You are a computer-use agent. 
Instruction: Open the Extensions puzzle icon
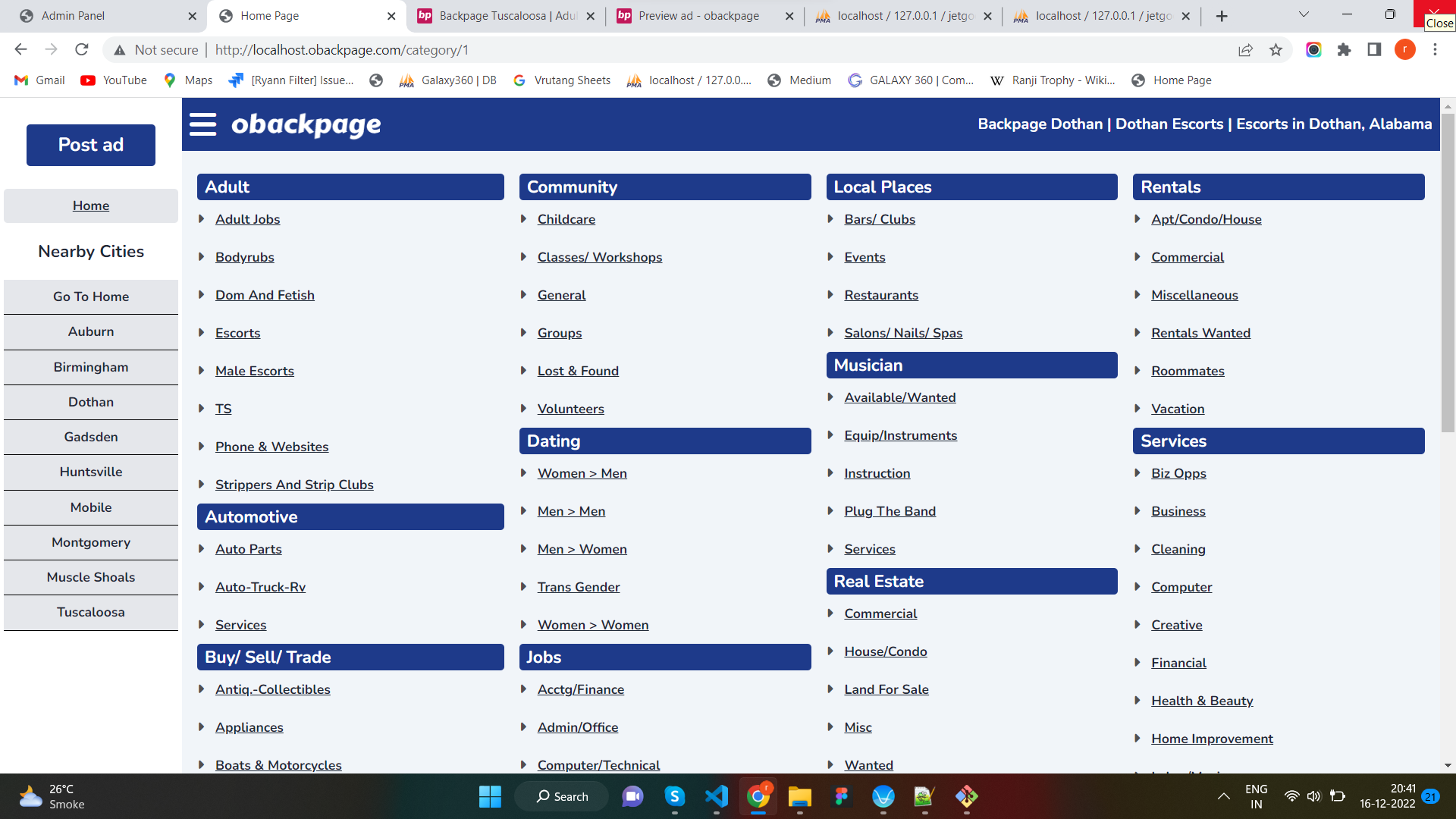[1344, 49]
